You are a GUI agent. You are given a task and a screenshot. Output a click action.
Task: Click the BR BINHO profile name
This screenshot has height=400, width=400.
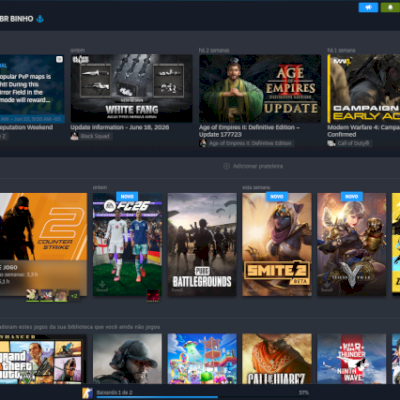[17, 19]
